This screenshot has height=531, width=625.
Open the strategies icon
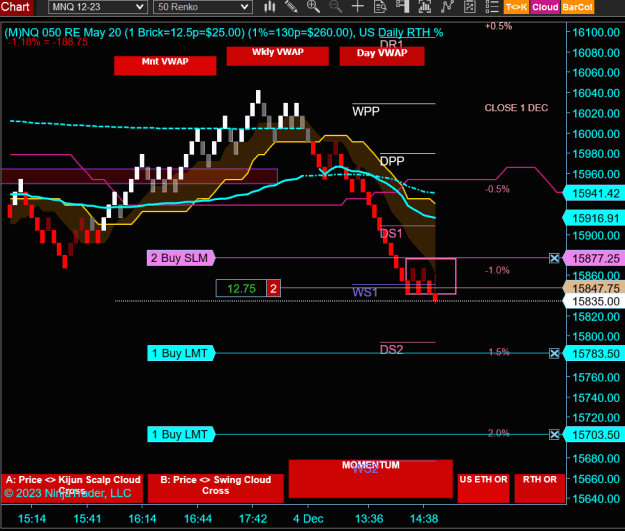point(470,6)
